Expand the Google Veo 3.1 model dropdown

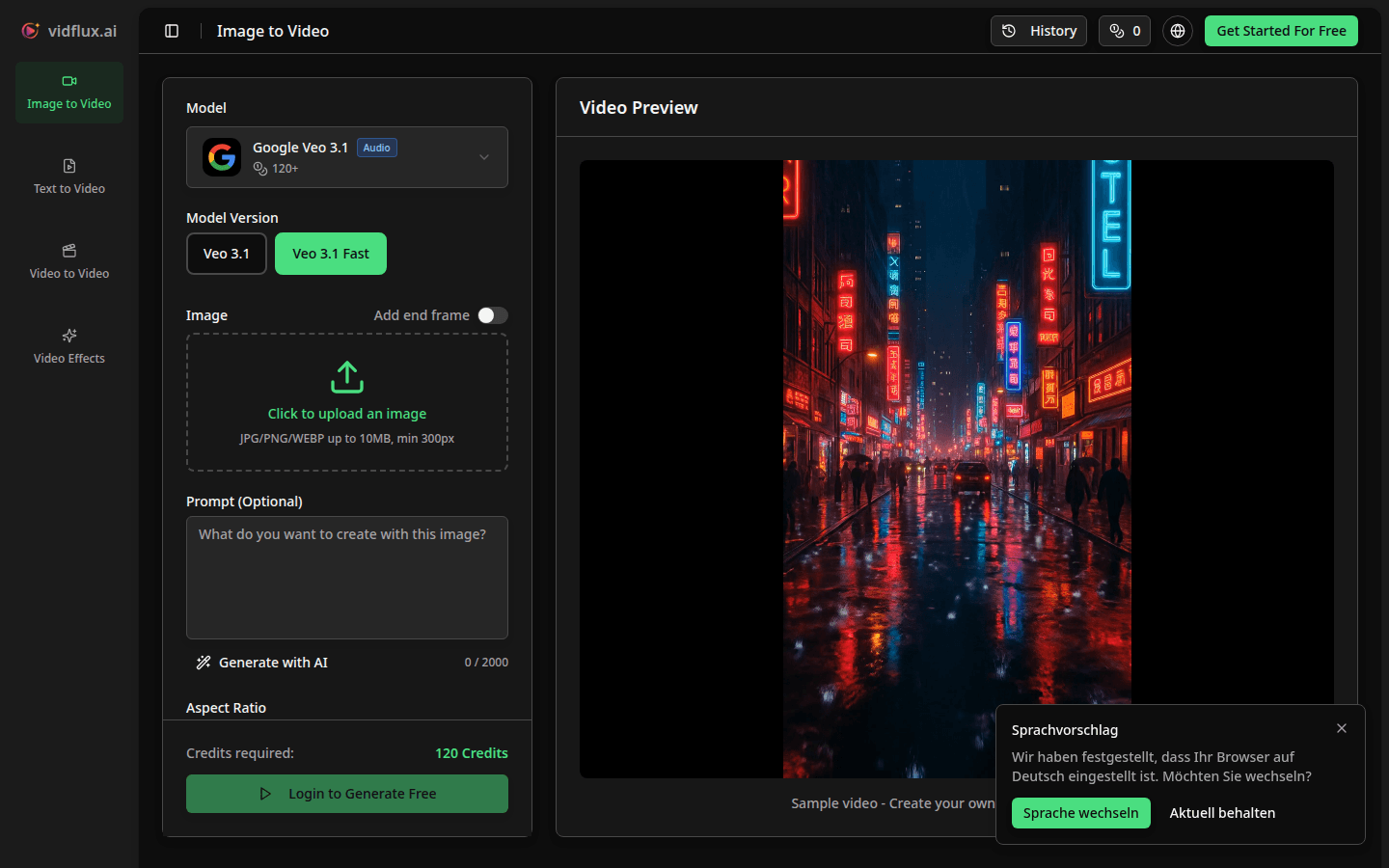click(347, 157)
